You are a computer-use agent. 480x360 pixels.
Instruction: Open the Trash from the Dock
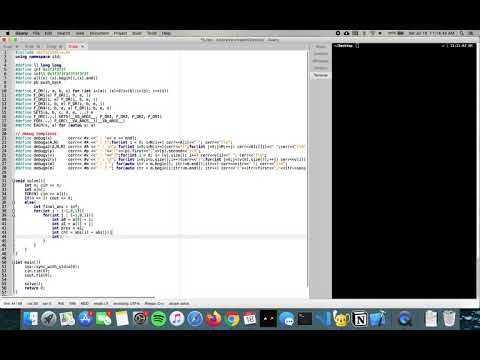tap(449, 319)
